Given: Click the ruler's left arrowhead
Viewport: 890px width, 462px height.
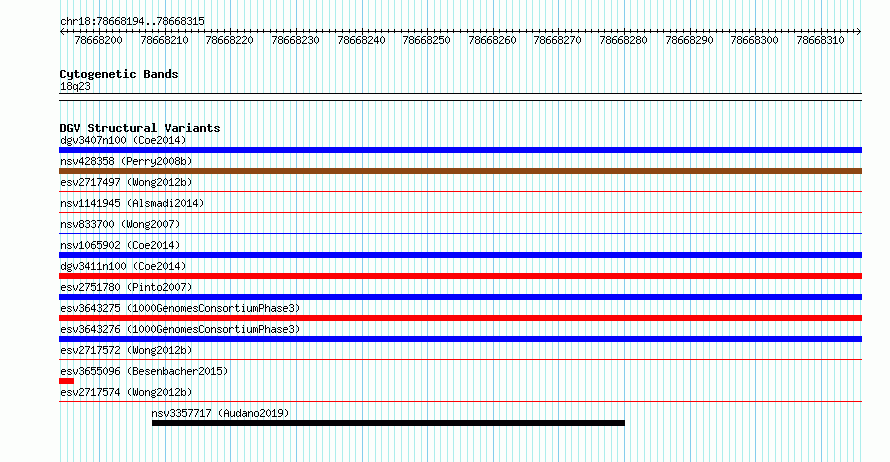Looking at the screenshot, I should pos(62,32).
